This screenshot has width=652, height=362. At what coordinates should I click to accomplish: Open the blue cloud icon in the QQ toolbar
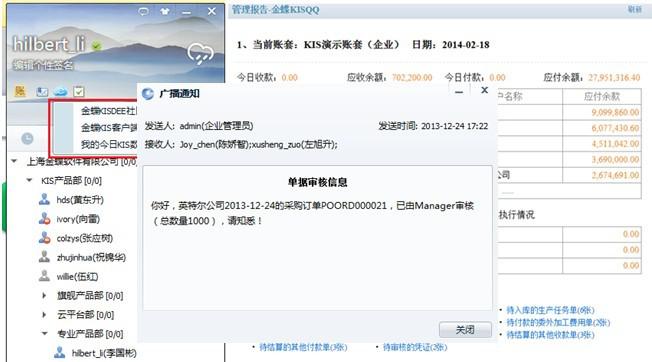61,92
